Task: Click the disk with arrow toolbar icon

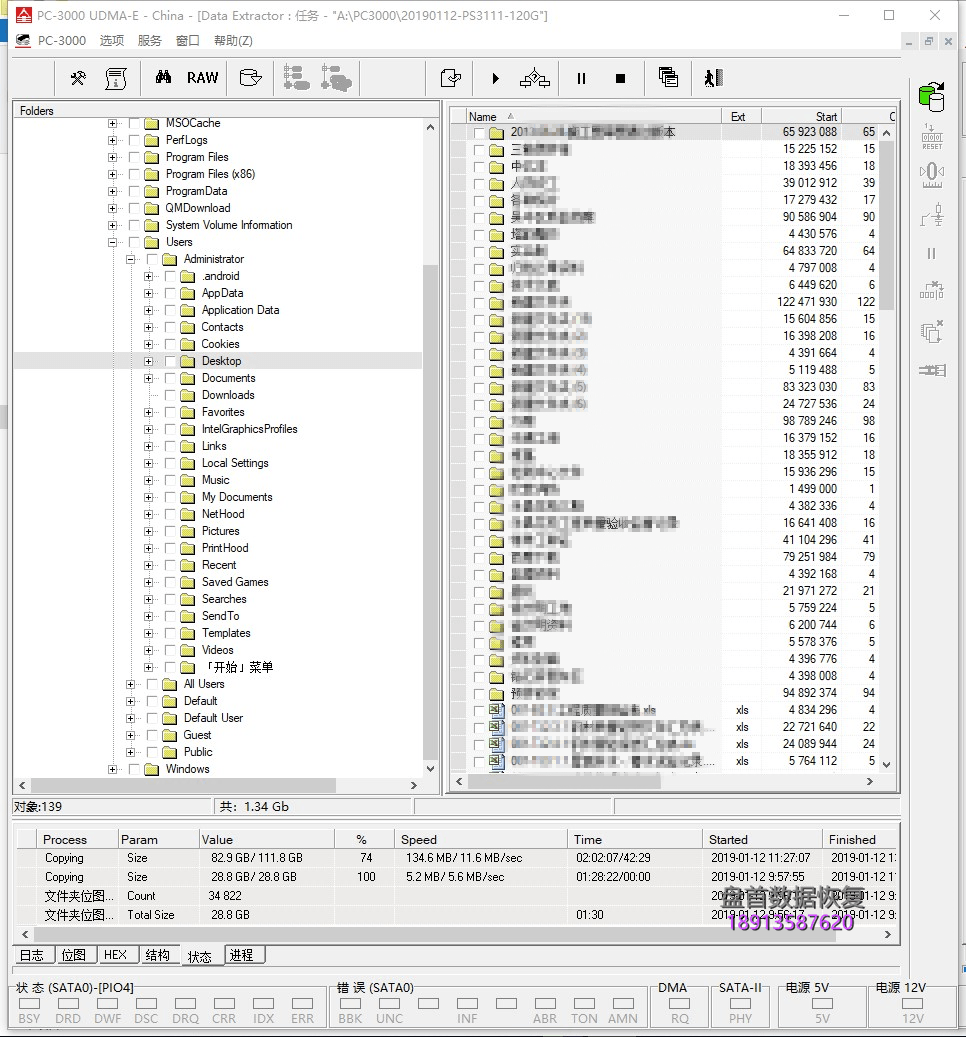Action: 251,78
